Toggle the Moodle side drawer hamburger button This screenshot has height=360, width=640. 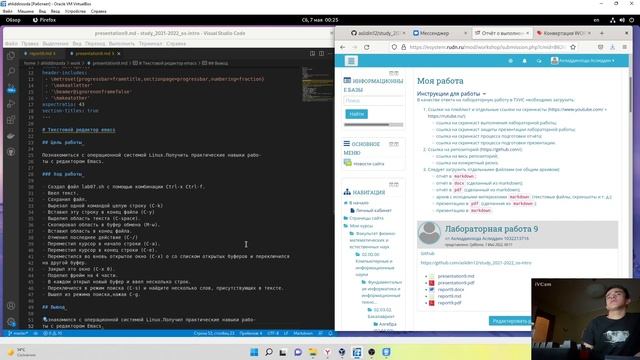coord(351,61)
